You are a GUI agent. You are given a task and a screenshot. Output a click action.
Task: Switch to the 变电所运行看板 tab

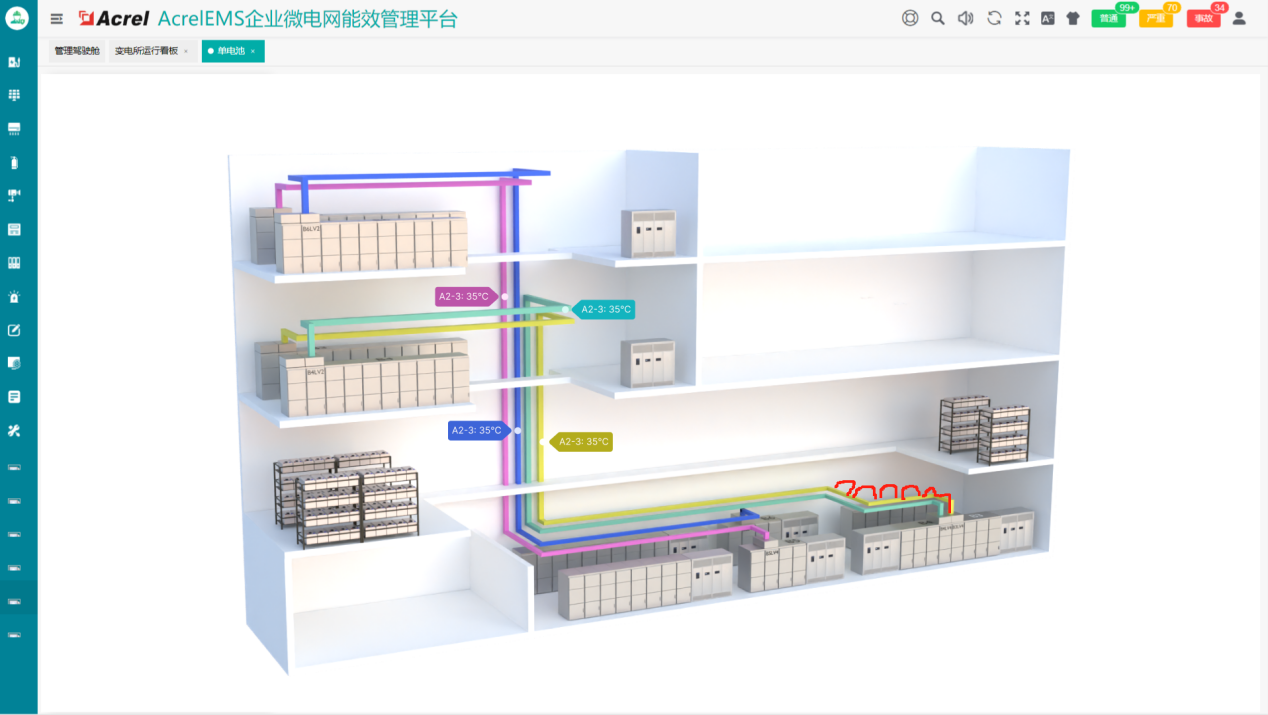click(x=146, y=51)
